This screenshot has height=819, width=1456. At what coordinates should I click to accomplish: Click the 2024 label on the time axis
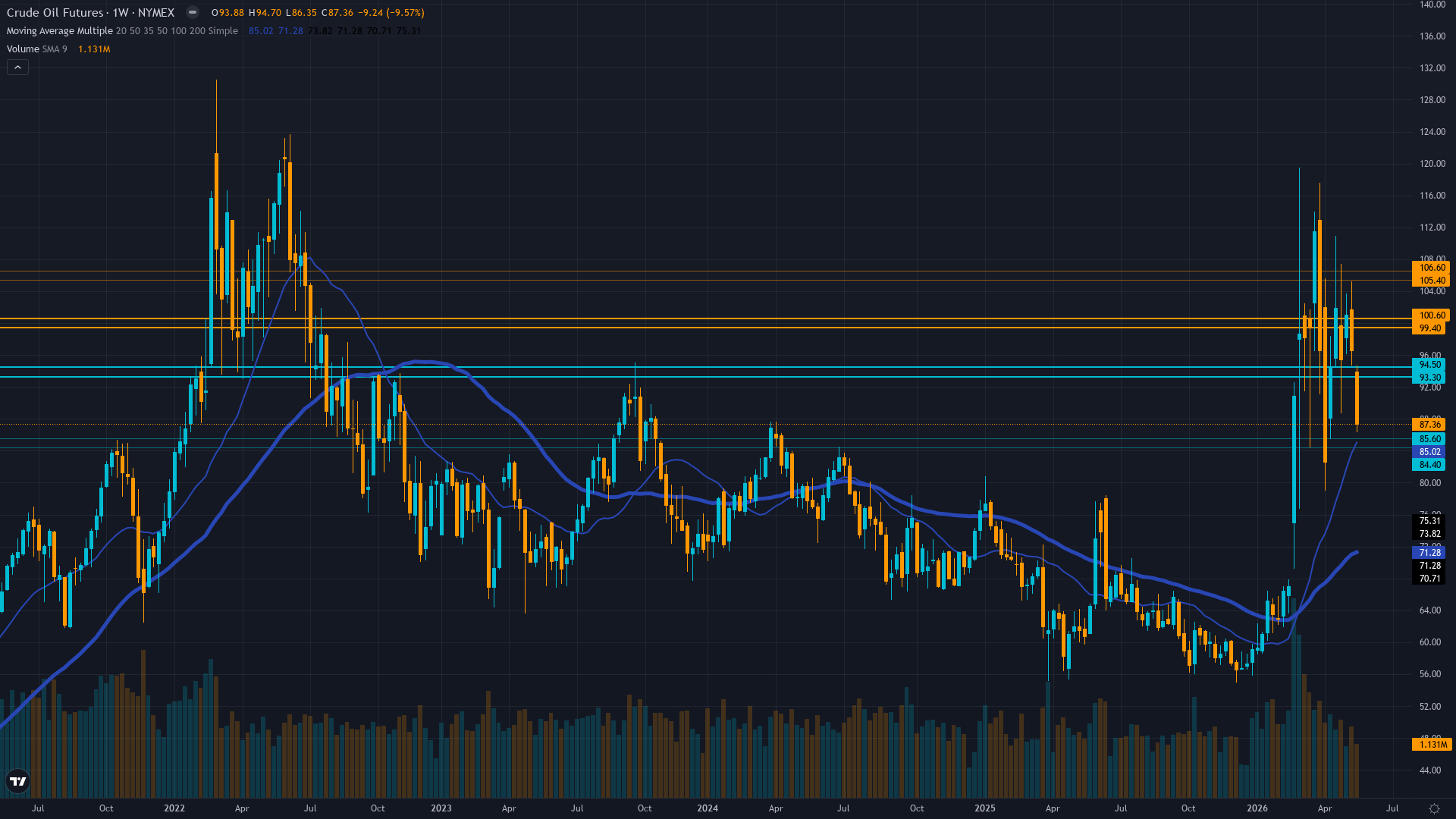(x=708, y=808)
